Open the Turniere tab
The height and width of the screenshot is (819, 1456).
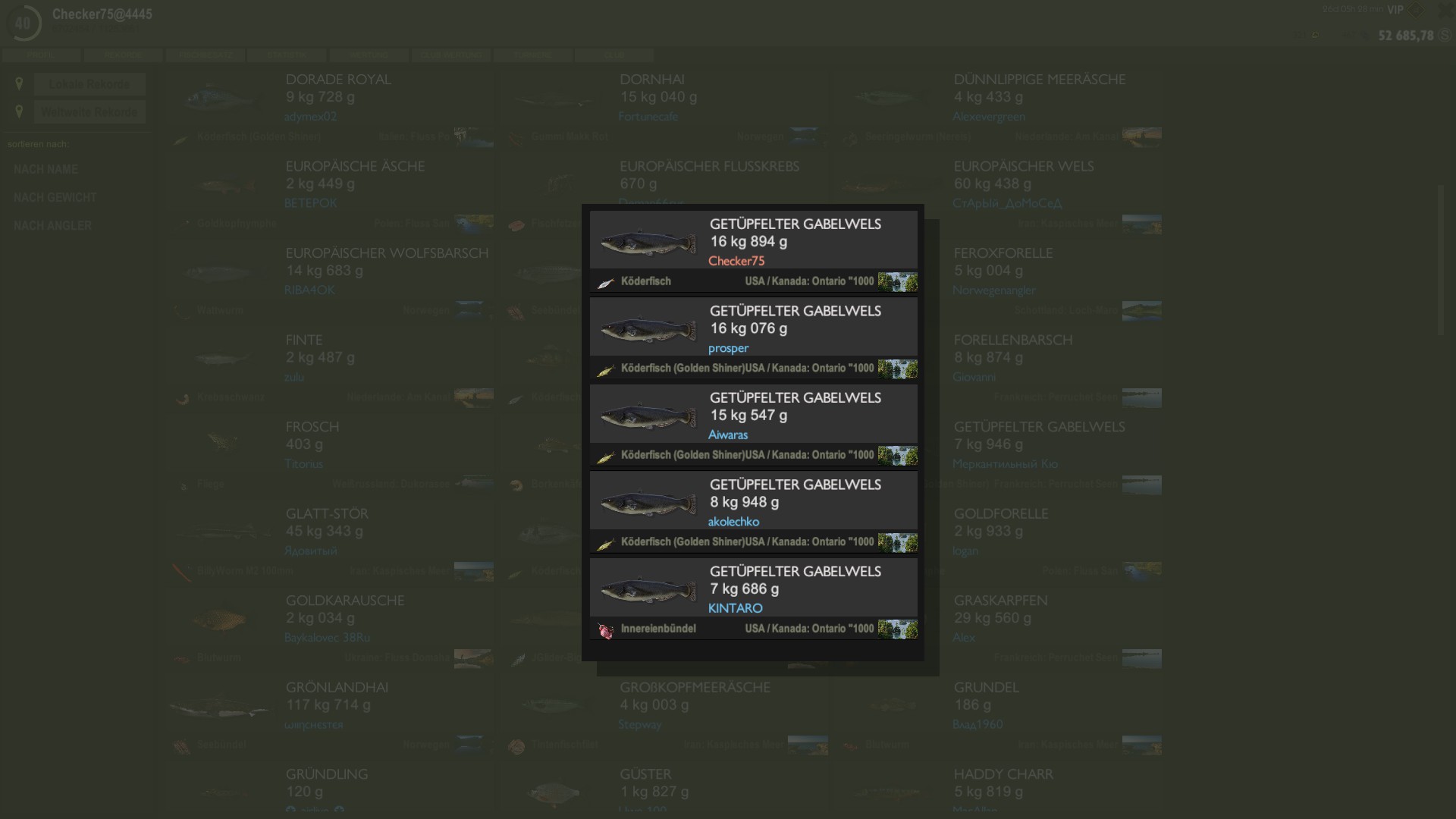pyautogui.click(x=532, y=55)
